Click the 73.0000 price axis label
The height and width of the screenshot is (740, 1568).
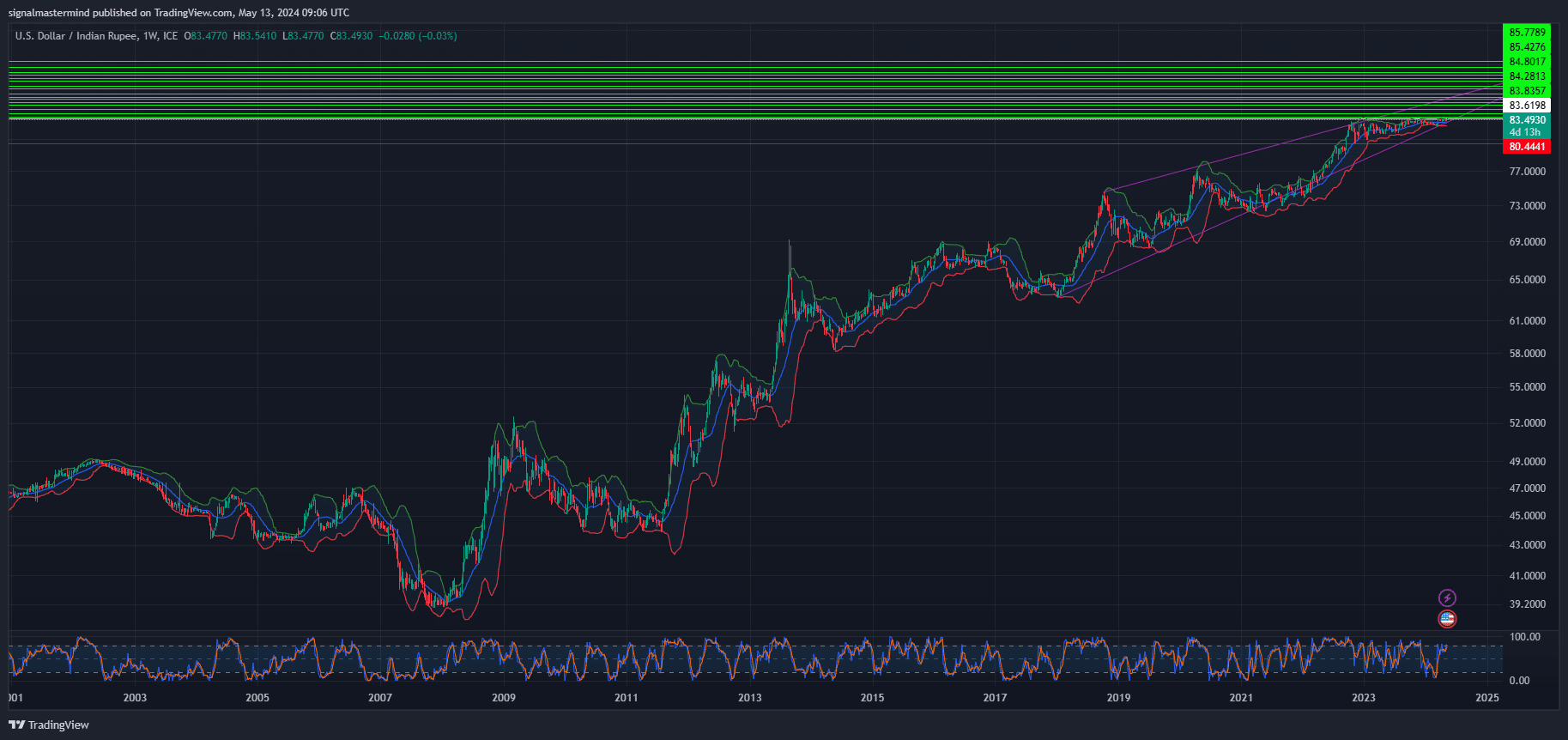pyautogui.click(x=1528, y=206)
